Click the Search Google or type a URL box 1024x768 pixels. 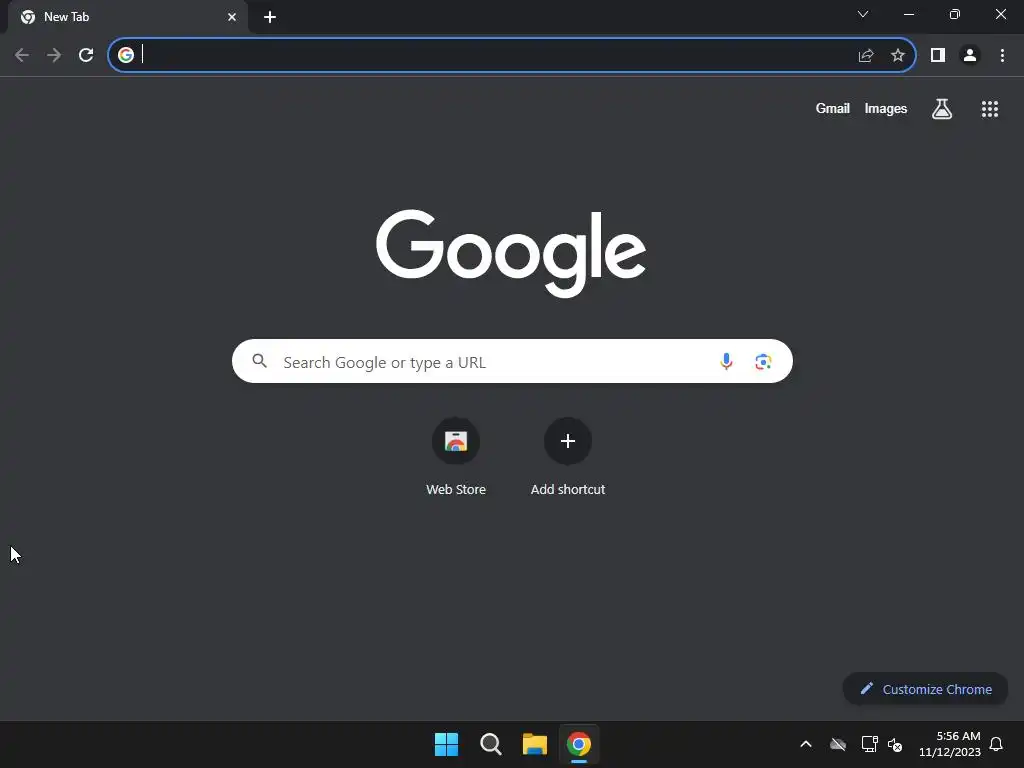[512, 361]
